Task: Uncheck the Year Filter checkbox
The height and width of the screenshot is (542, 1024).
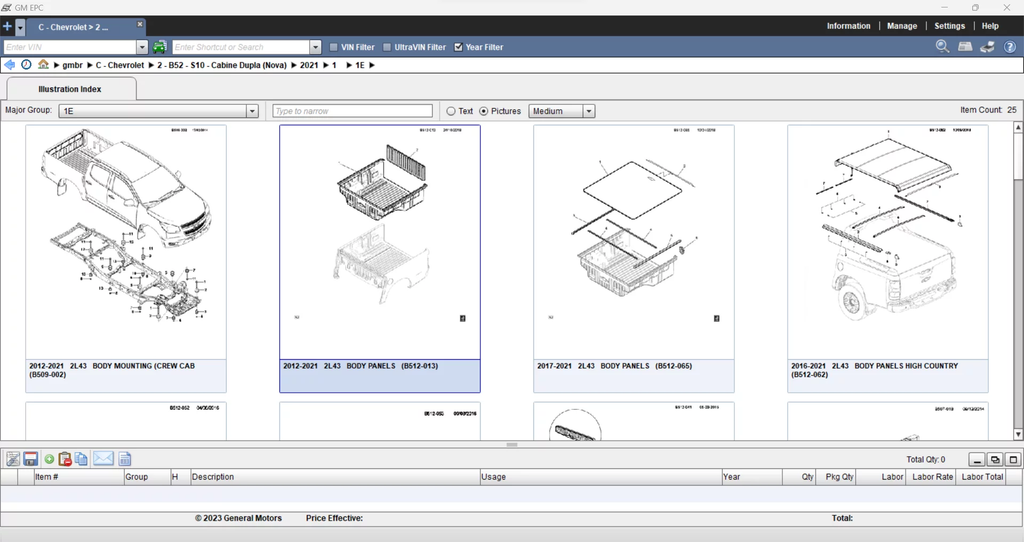Action: [x=459, y=47]
